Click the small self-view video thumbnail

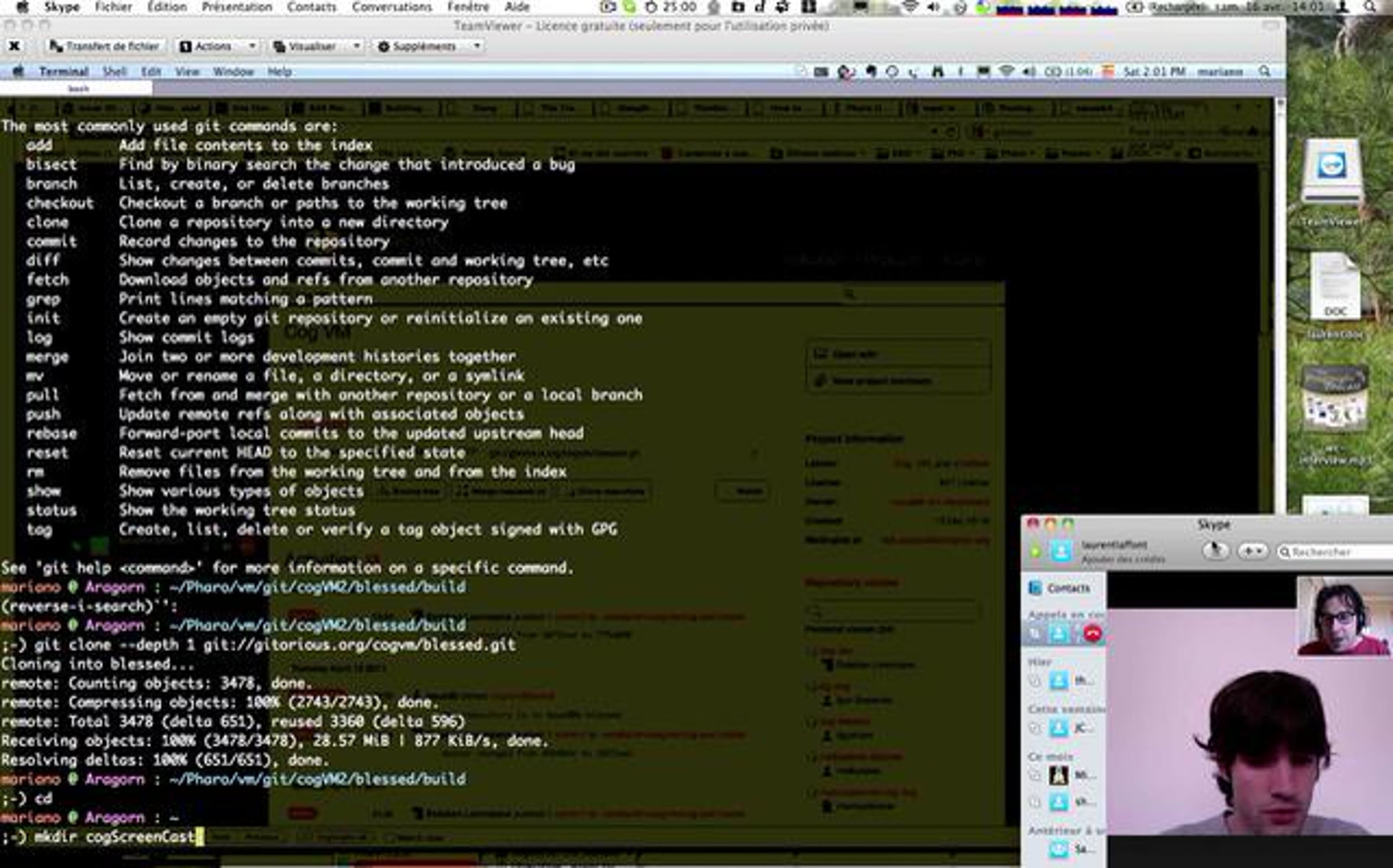point(1344,615)
